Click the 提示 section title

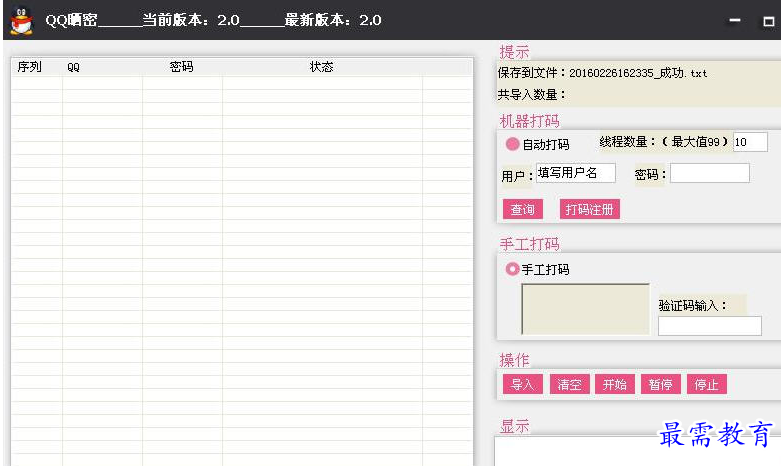point(515,52)
